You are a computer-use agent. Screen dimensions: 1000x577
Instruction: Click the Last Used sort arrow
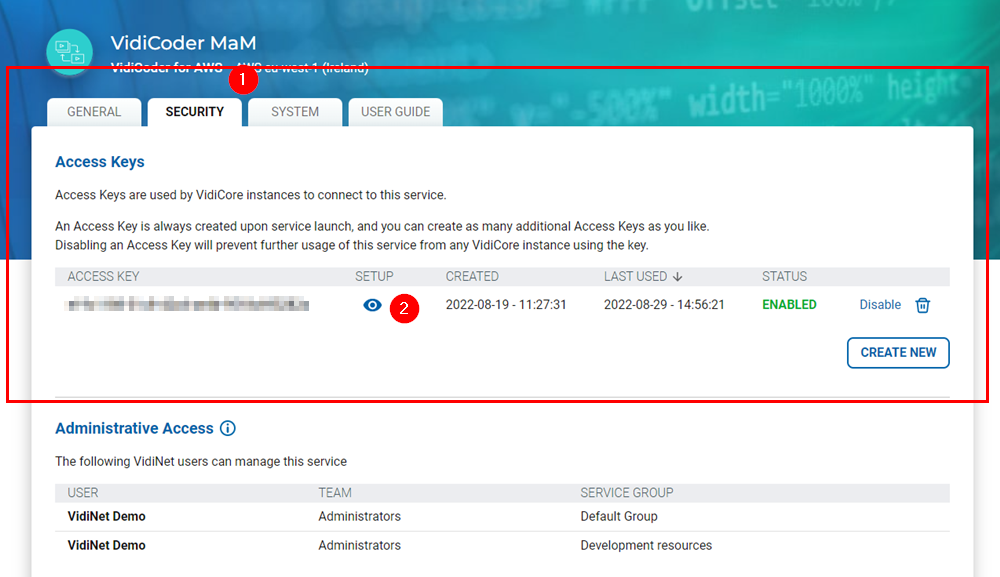pos(677,277)
